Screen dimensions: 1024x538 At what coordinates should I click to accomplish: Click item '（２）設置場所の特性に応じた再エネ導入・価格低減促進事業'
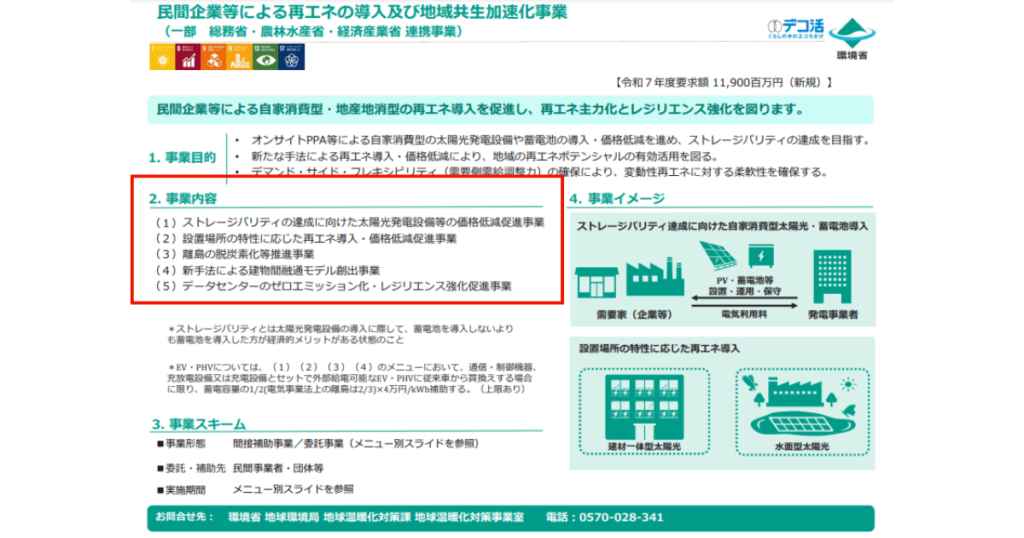(304, 239)
